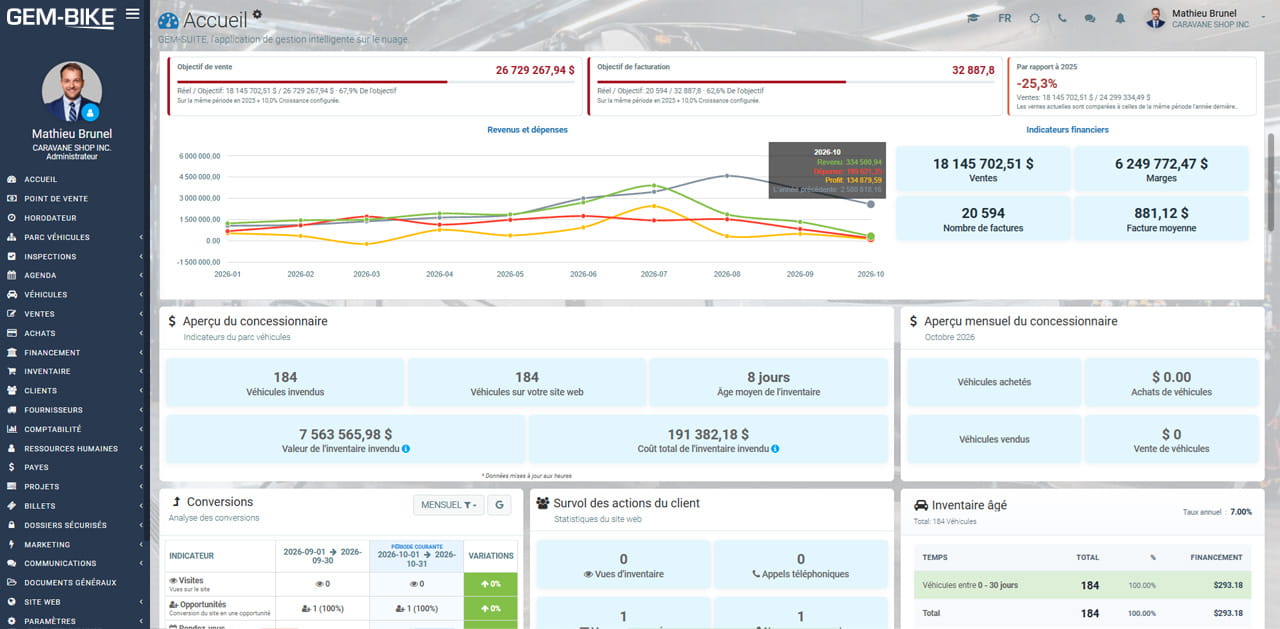The height and width of the screenshot is (629, 1280).
Task: Open Horodateur in the sidebar
Action: (x=50, y=217)
